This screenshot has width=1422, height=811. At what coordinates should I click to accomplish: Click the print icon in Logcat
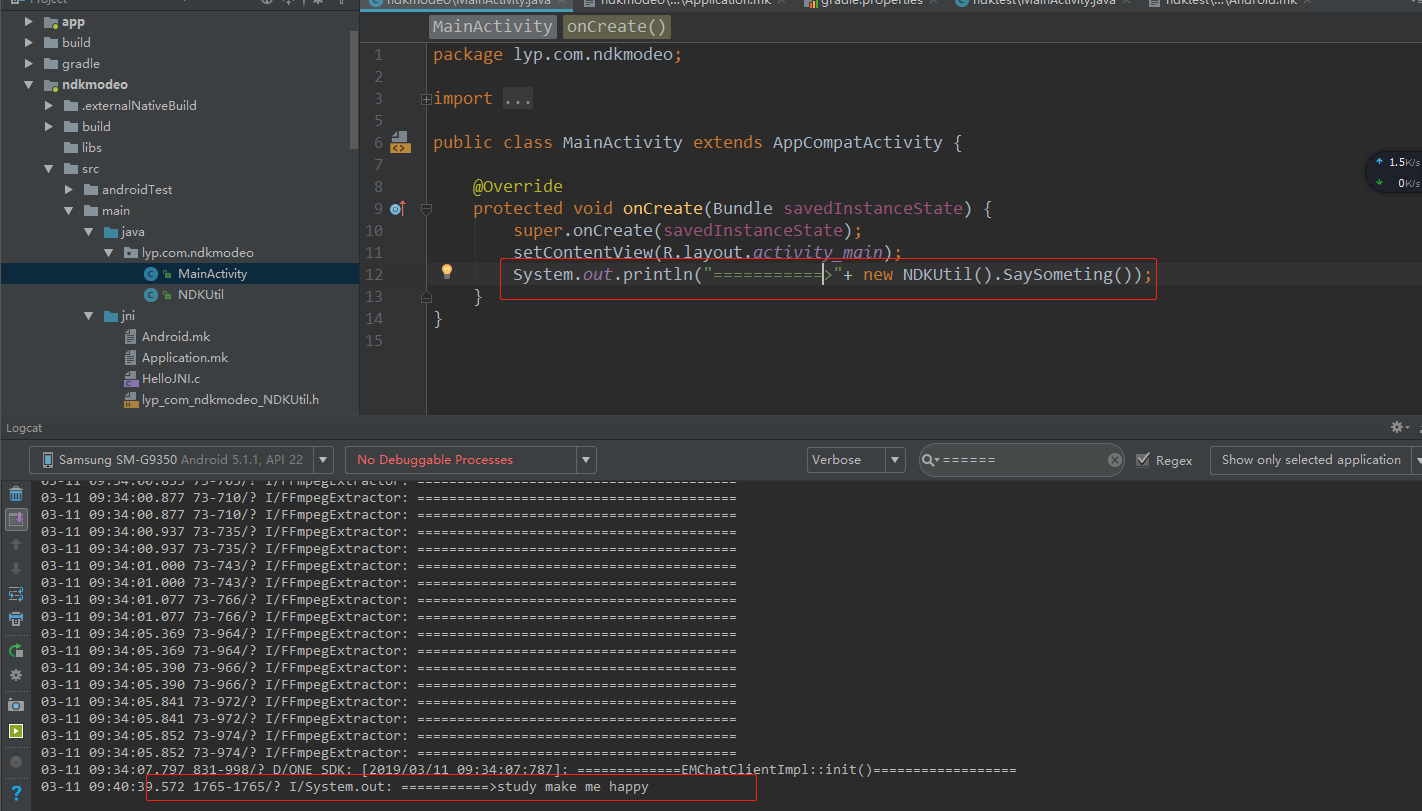point(16,619)
